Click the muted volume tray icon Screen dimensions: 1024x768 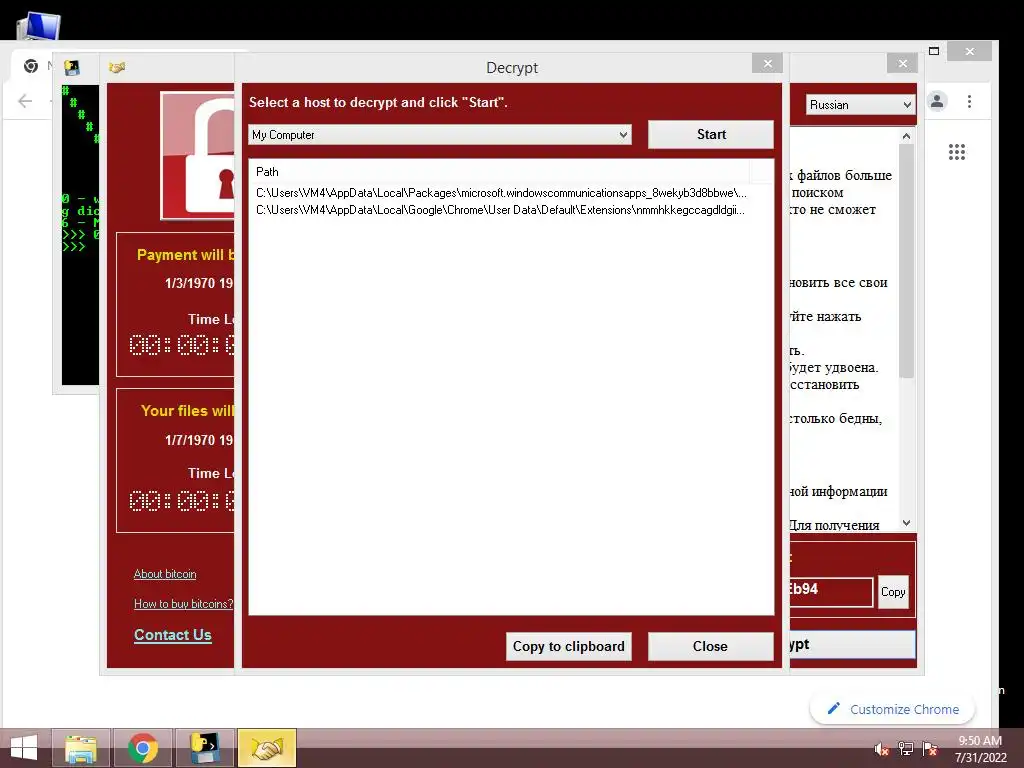click(x=882, y=749)
